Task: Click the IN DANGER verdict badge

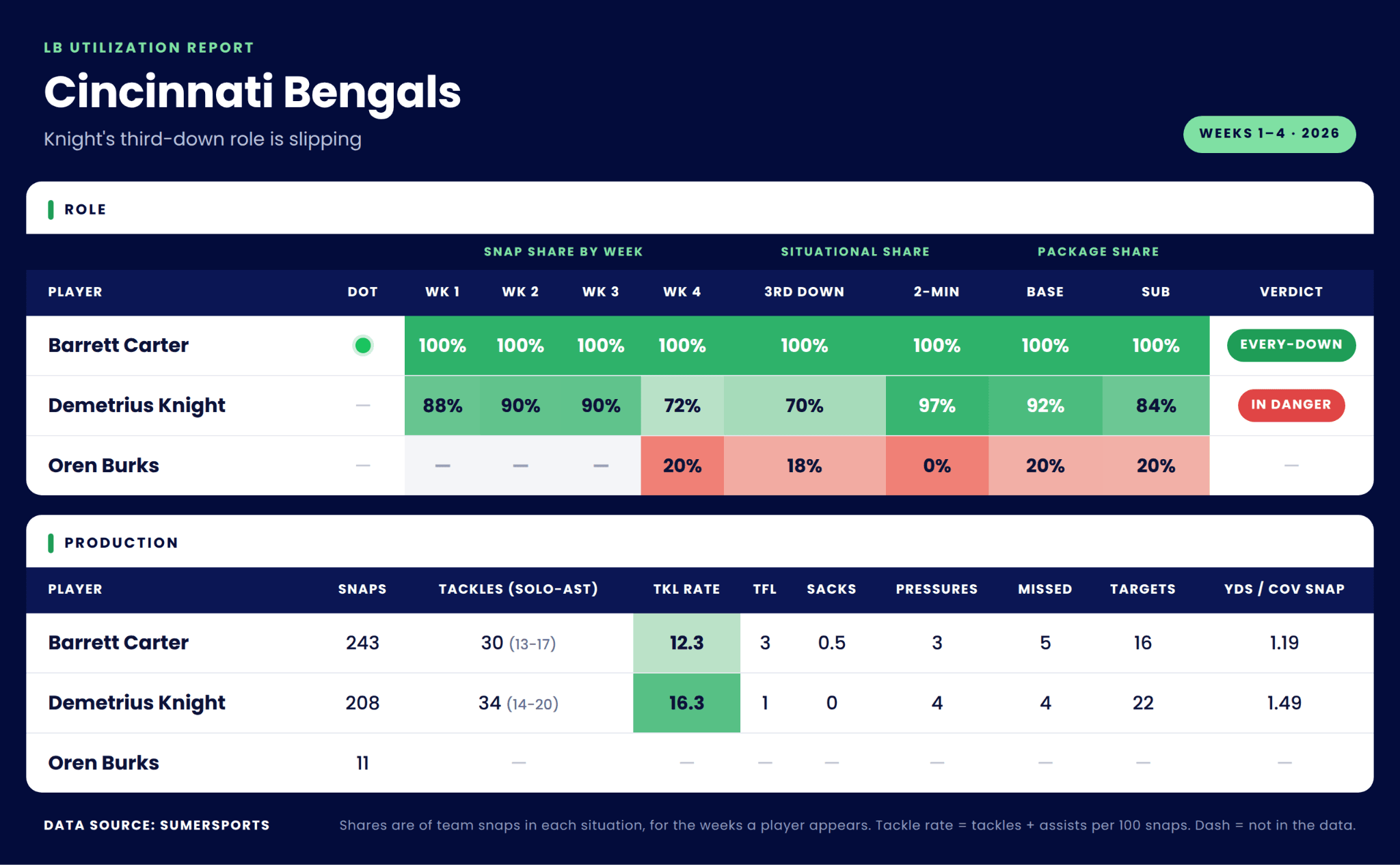Action: [x=1291, y=405]
